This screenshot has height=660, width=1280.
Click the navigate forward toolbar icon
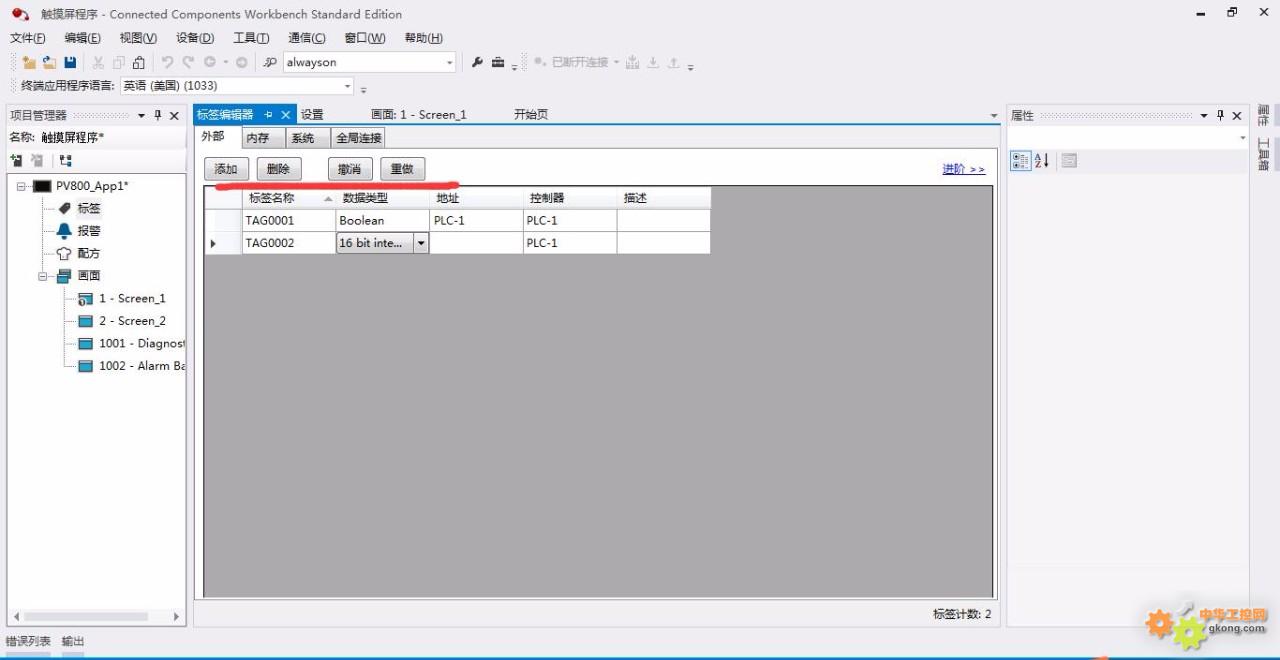point(241,62)
